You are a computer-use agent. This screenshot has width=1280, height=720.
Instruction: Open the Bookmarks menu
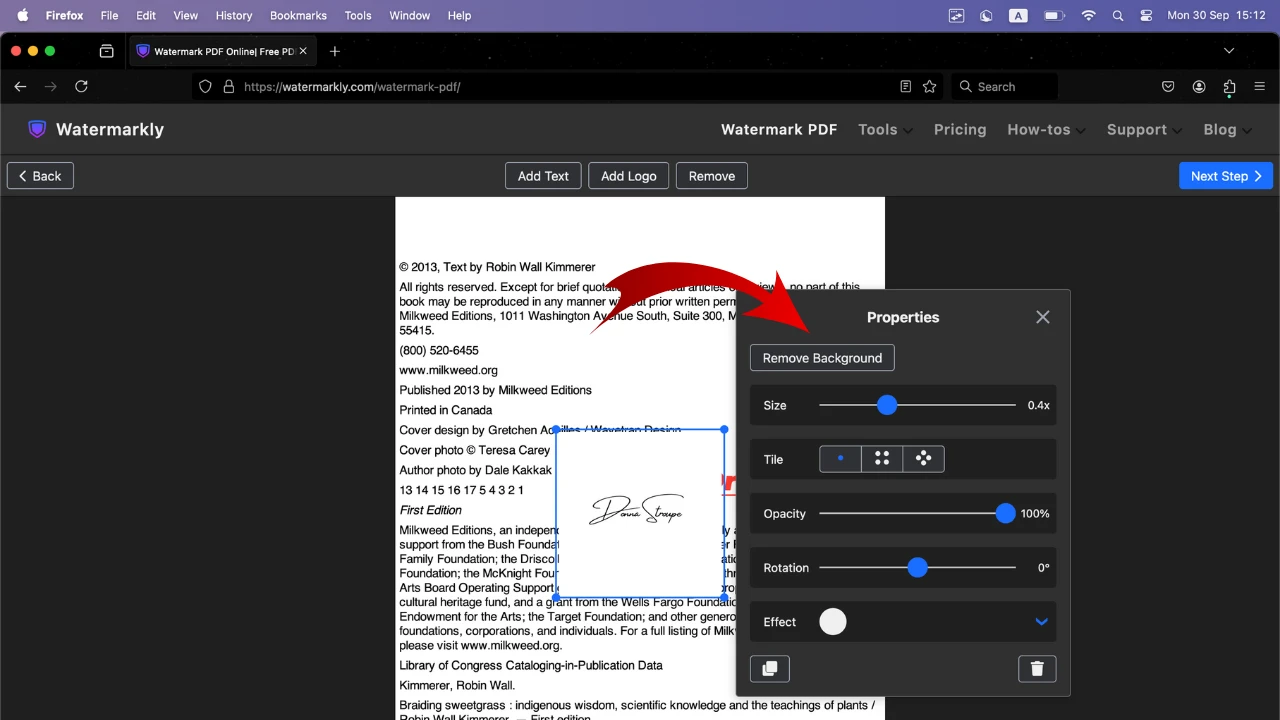click(x=298, y=15)
